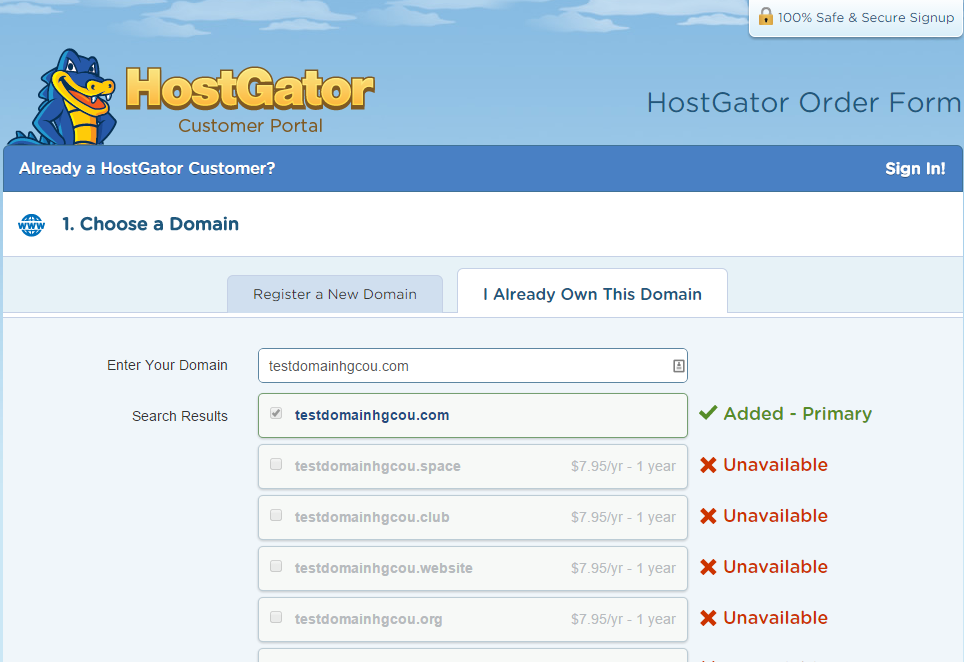This screenshot has height=662, width=964.
Task: Tick the testdomainhgcou.space checkbox
Action: pos(276,464)
